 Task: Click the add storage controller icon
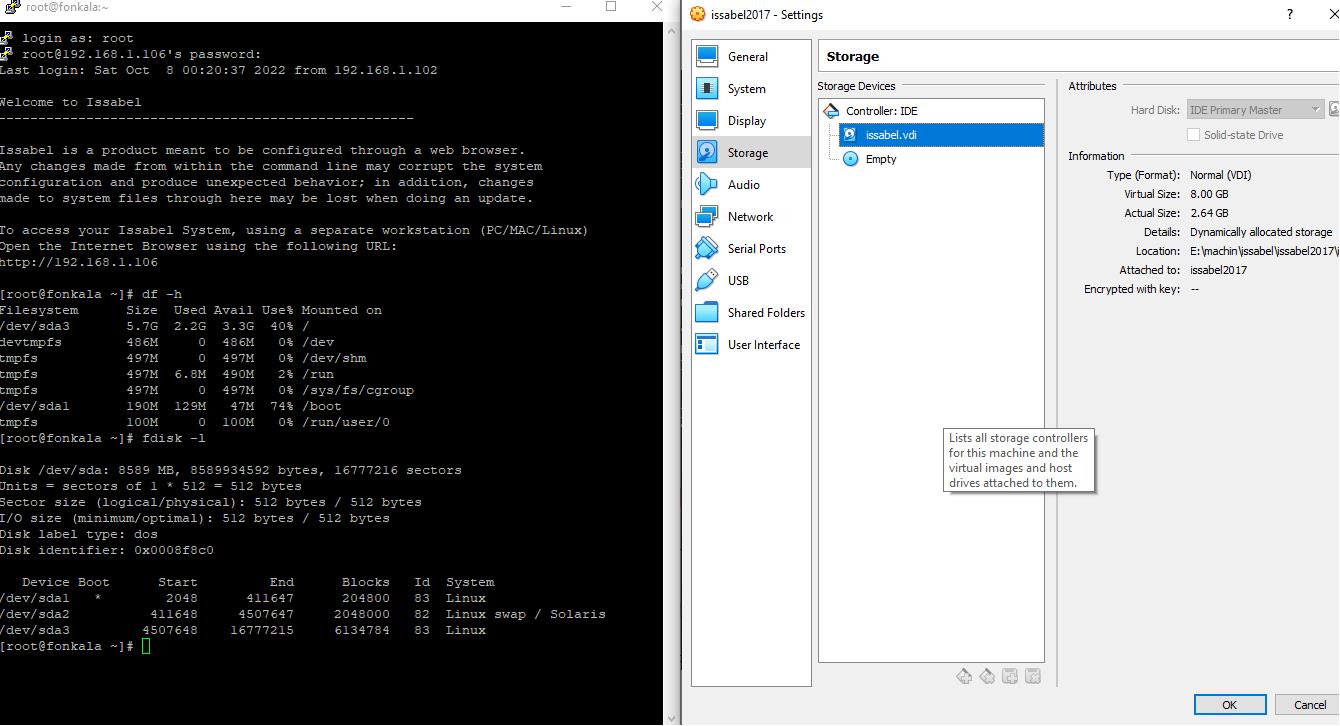[x=964, y=677]
